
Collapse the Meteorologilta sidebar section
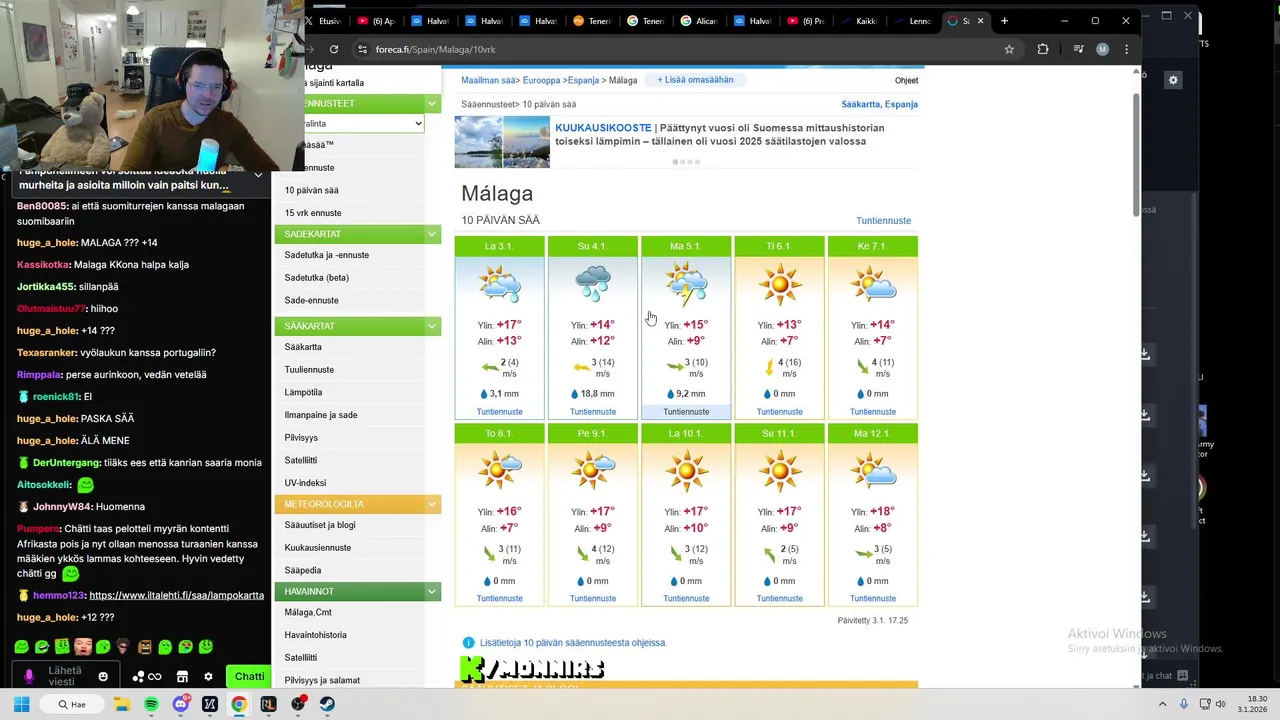click(432, 504)
